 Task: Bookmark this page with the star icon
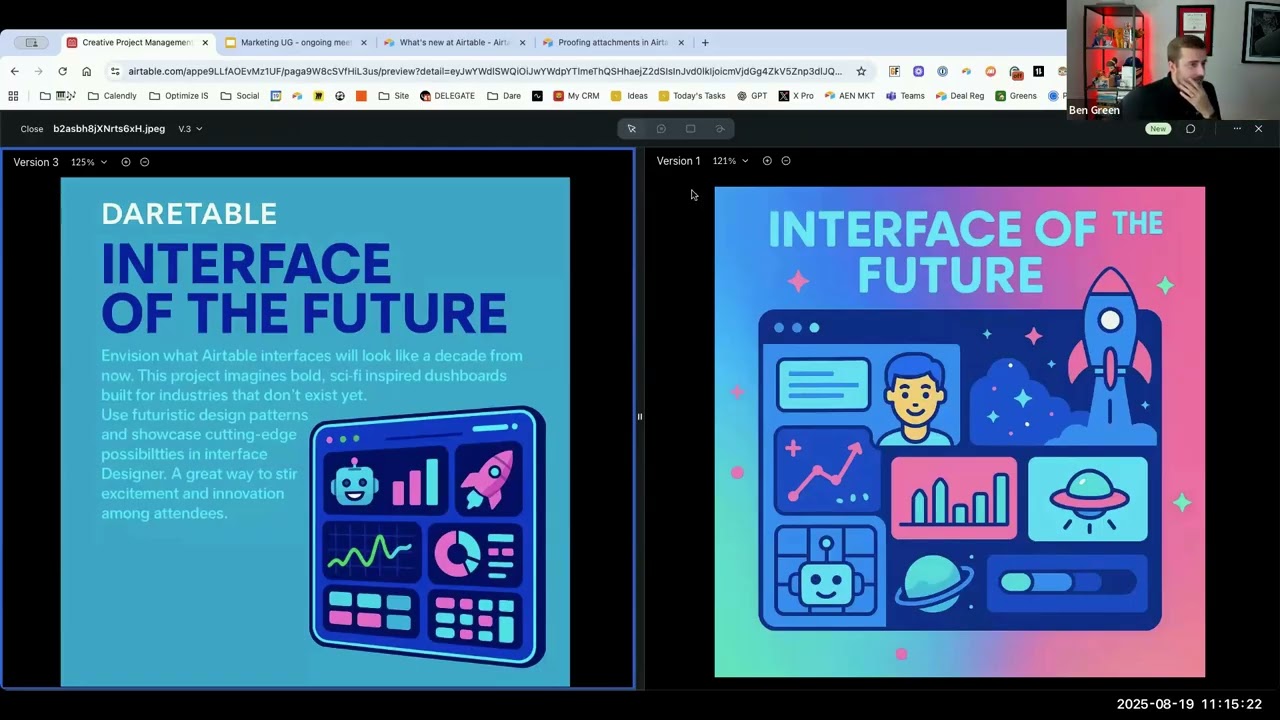coord(861,71)
